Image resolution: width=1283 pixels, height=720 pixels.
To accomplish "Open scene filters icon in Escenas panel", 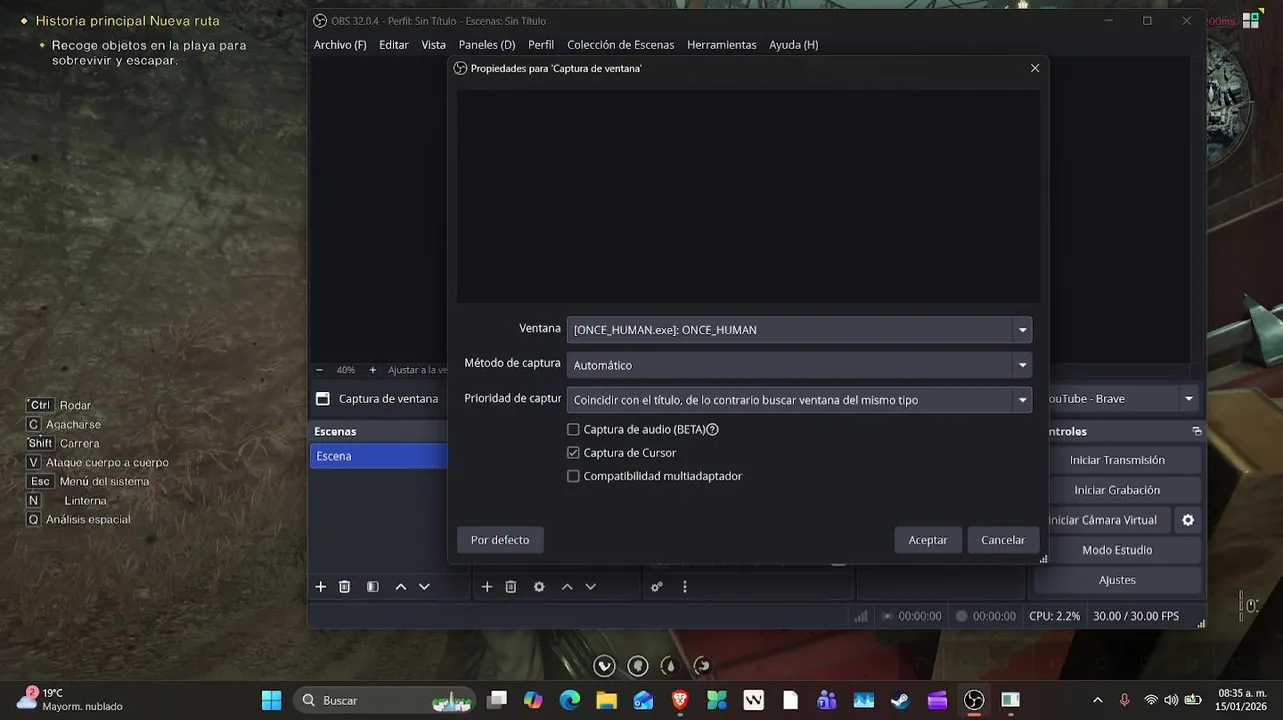I will point(373,587).
